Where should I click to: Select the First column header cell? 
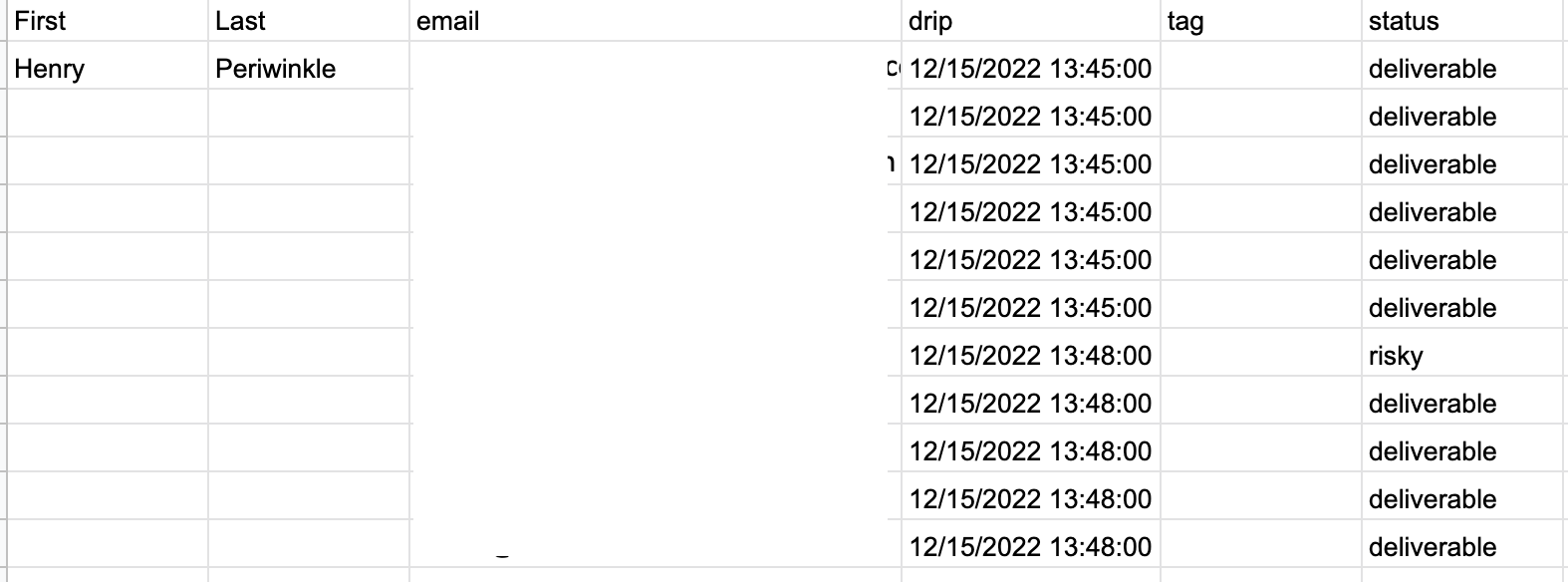[x=108, y=21]
